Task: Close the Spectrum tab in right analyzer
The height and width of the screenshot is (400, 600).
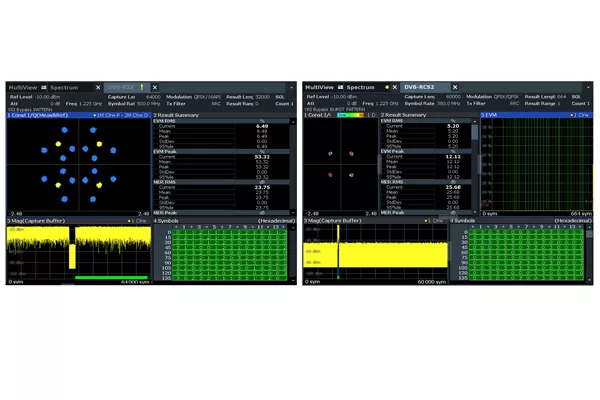Action: click(395, 87)
